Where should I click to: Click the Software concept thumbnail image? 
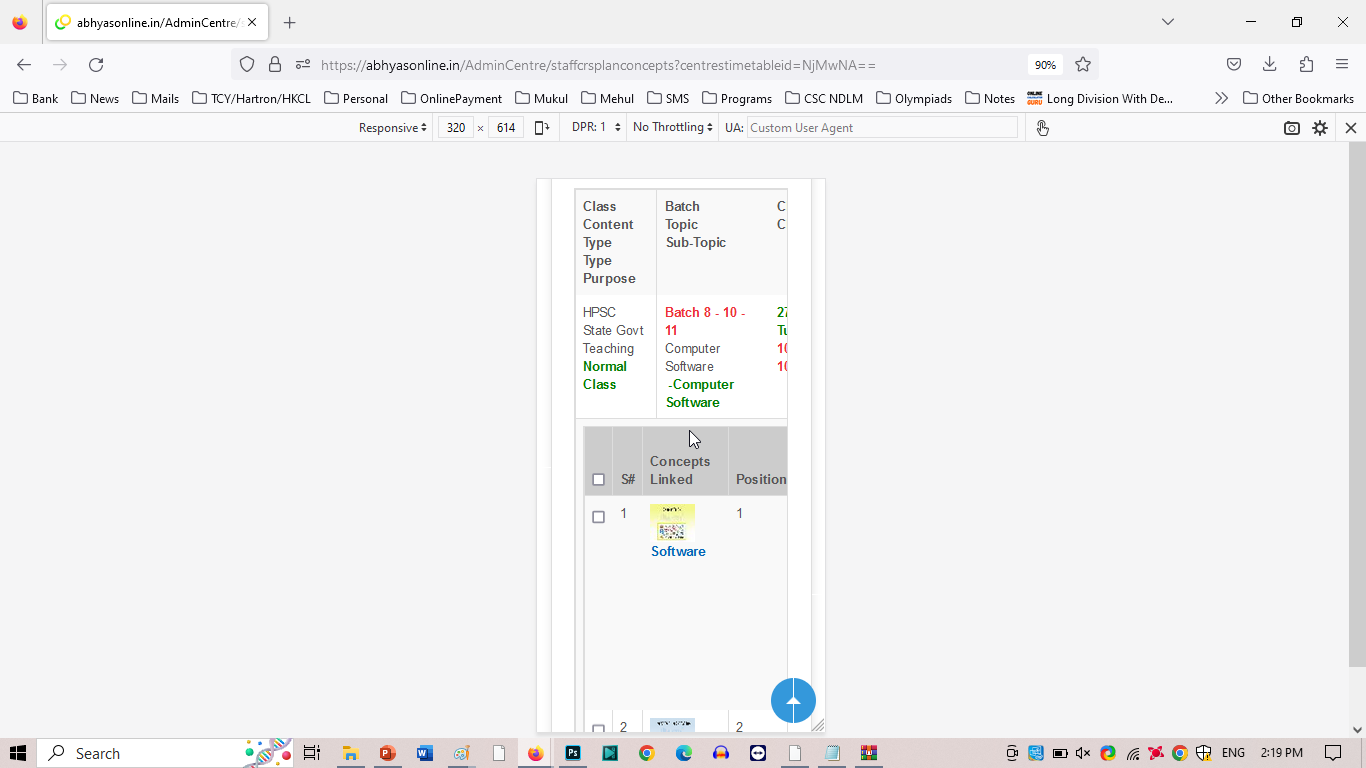click(x=672, y=522)
